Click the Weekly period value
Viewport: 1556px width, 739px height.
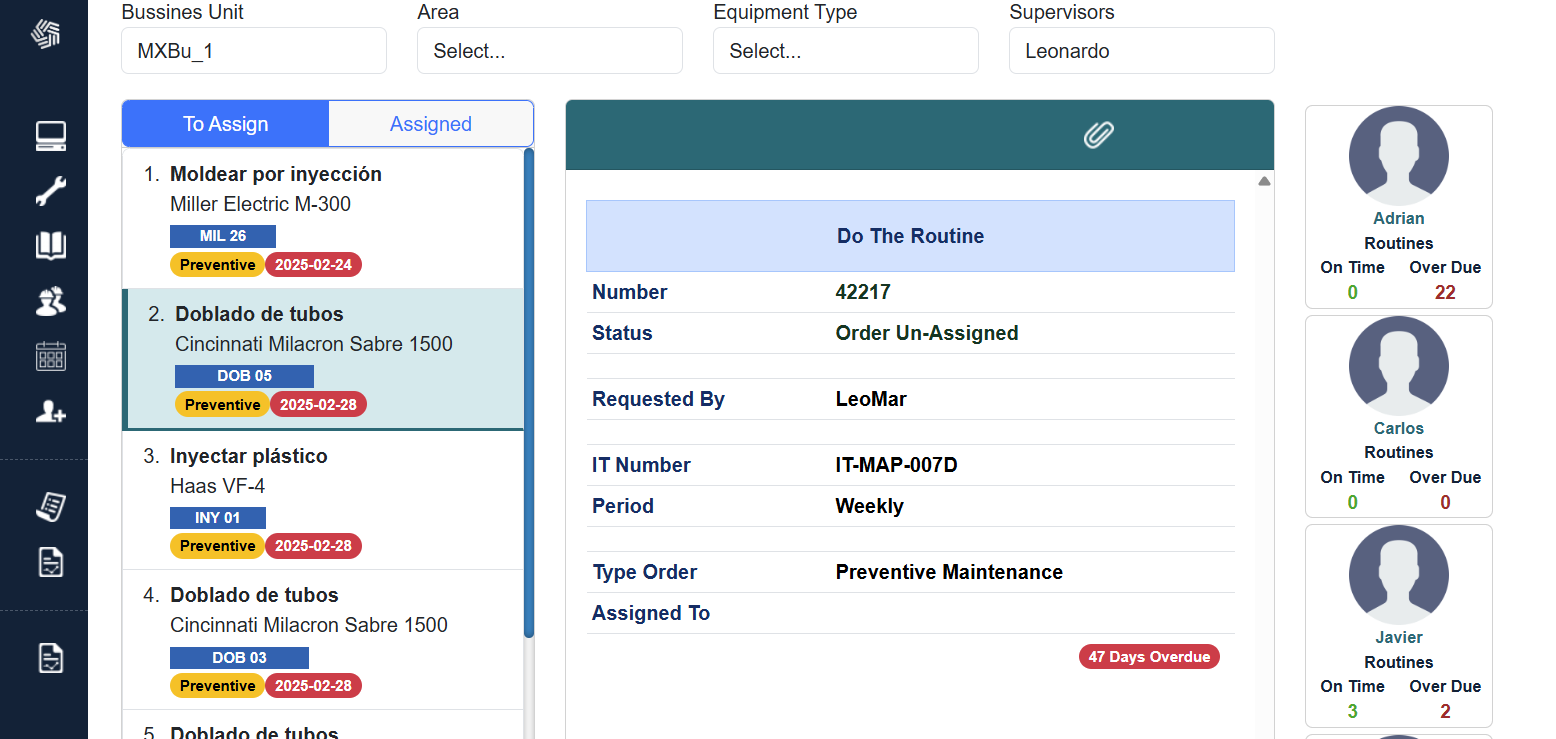click(x=869, y=506)
